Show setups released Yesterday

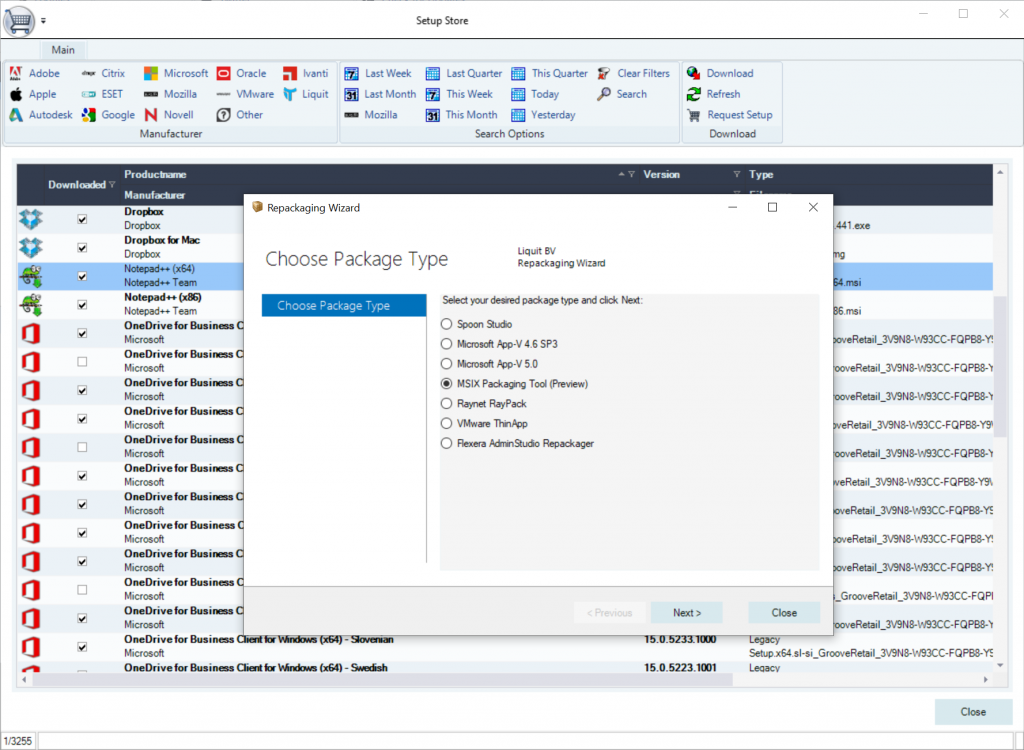point(543,115)
